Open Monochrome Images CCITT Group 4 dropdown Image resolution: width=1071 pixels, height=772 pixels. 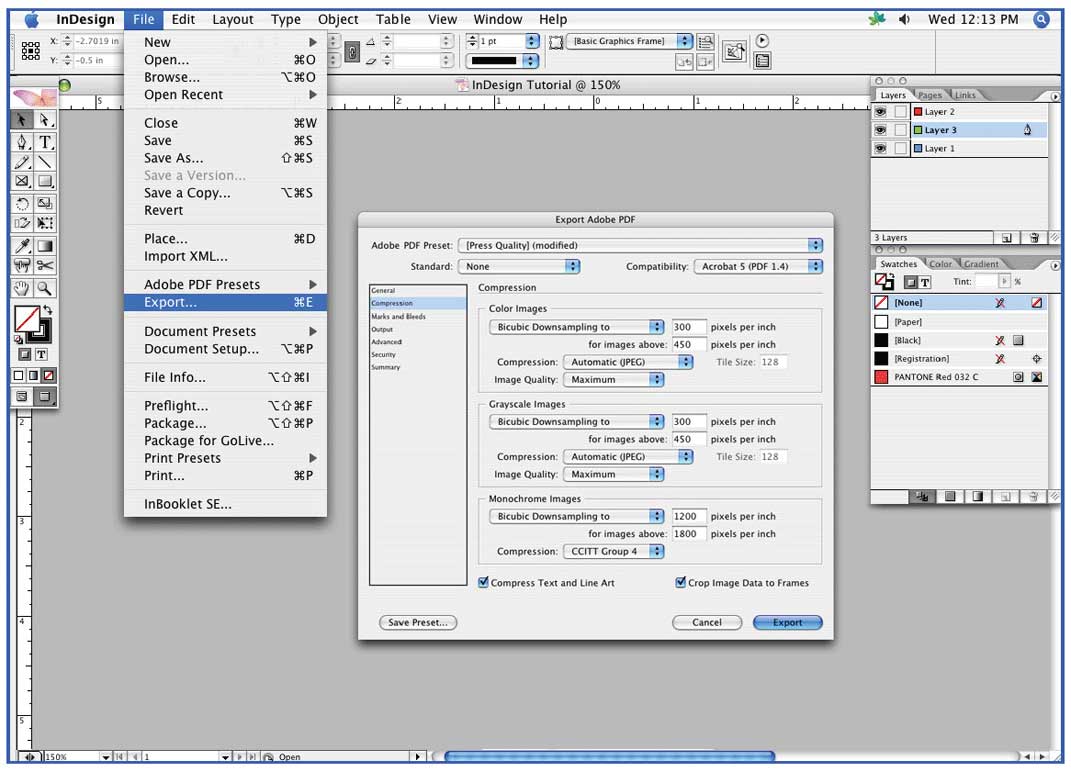[613, 551]
